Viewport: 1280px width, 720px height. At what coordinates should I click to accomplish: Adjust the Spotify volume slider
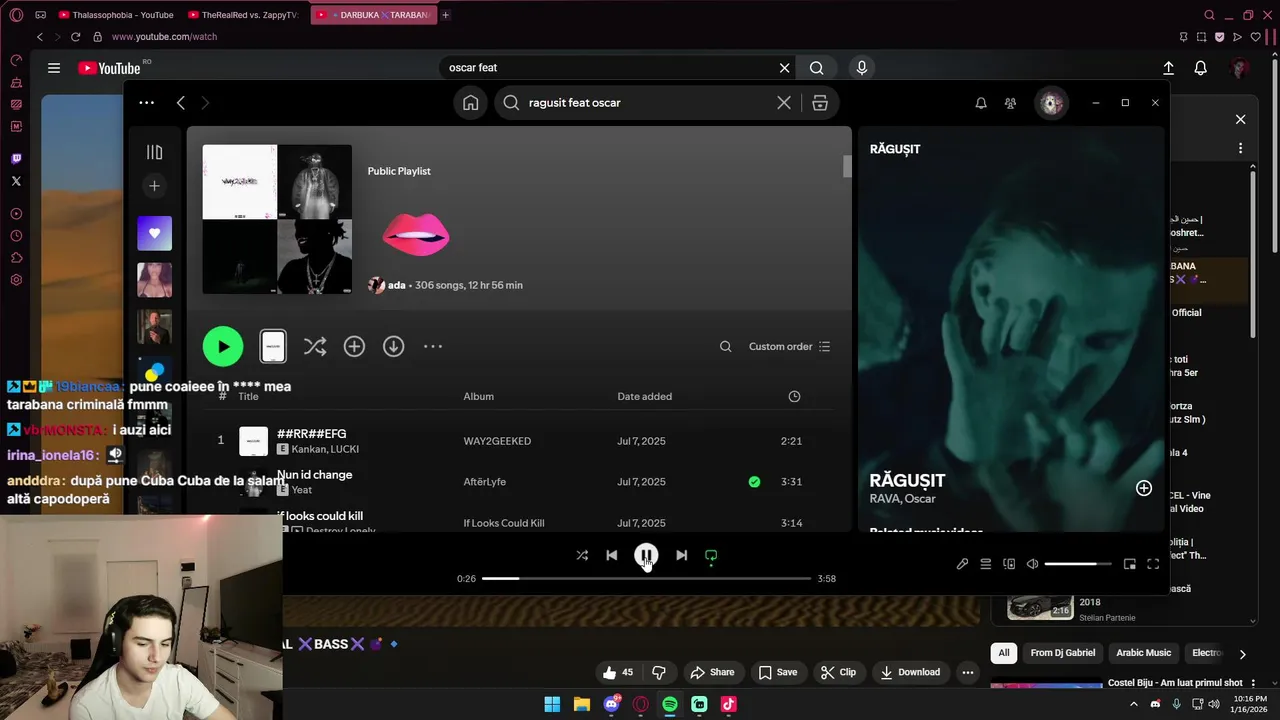coord(1078,564)
